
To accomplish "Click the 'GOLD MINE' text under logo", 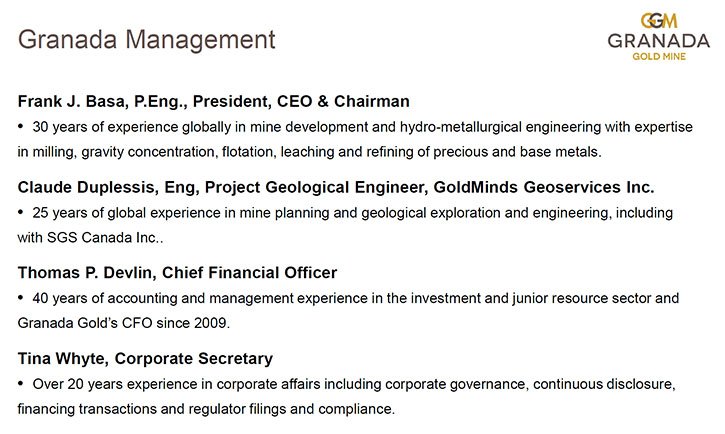I will 659,56.
